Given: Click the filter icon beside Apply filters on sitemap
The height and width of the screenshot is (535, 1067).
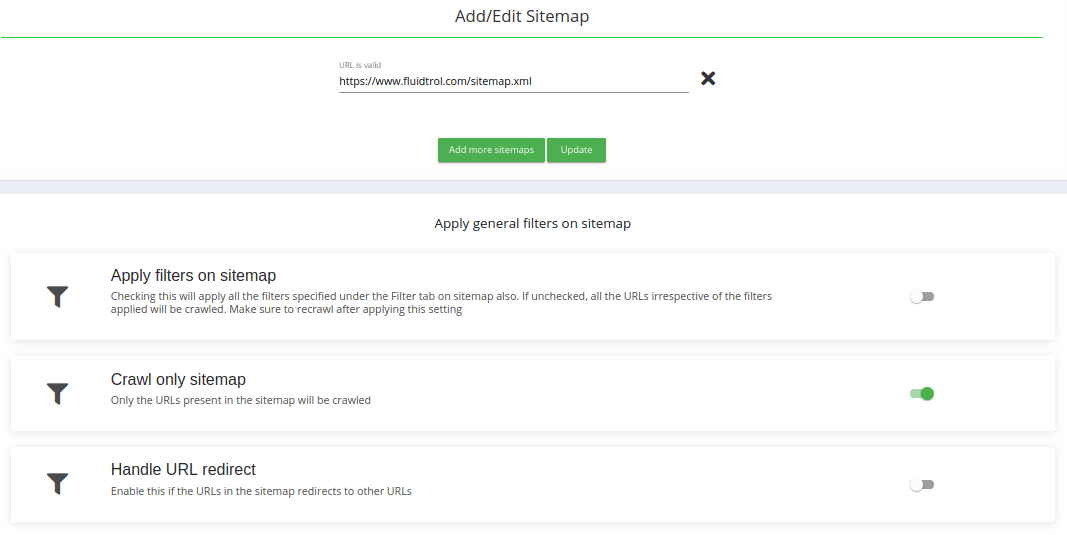Looking at the screenshot, I should pyautogui.click(x=58, y=297).
